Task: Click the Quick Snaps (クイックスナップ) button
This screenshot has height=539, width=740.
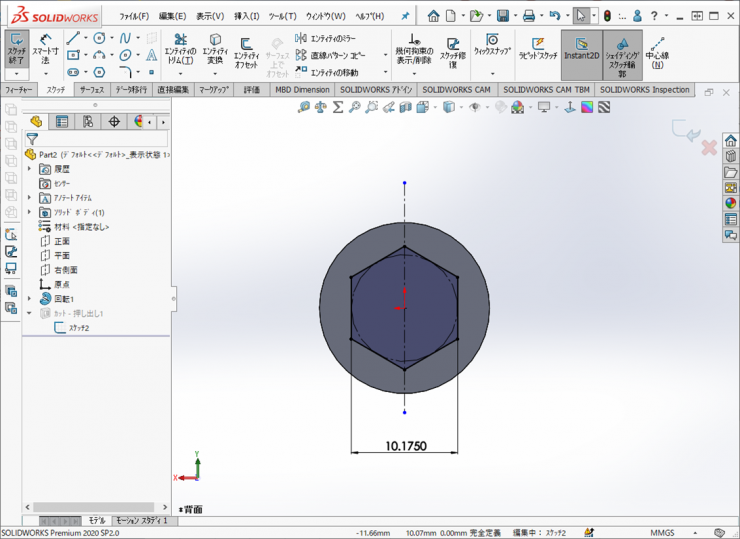Action: pos(492,45)
